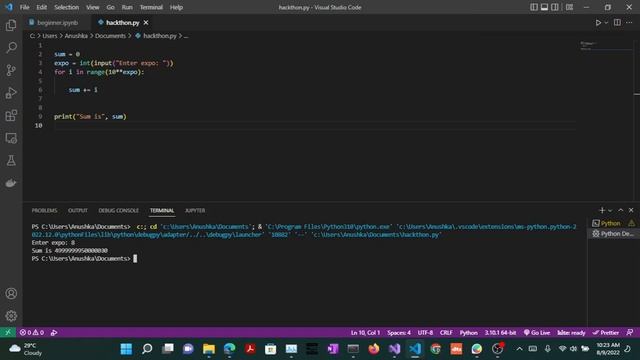Open the Run and Debug view
Screen dimensions: 640x360
click(11, 93)
